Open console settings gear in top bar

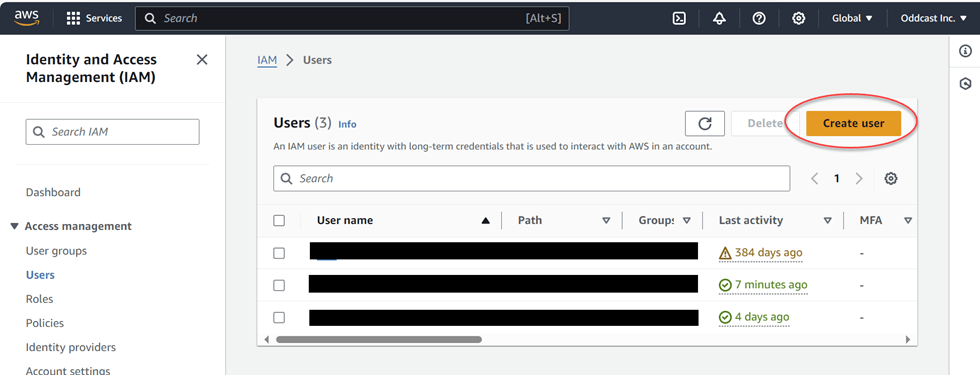pyautogui.click(x=798, y=18)
